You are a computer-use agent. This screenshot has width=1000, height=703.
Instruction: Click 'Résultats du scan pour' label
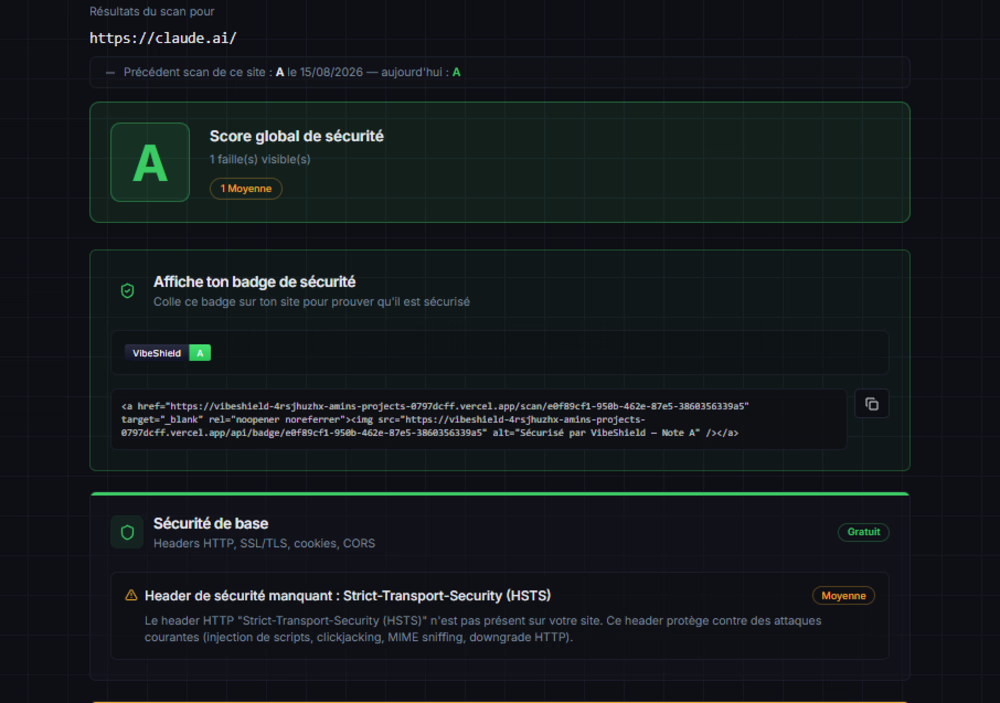tap(152, 11)
